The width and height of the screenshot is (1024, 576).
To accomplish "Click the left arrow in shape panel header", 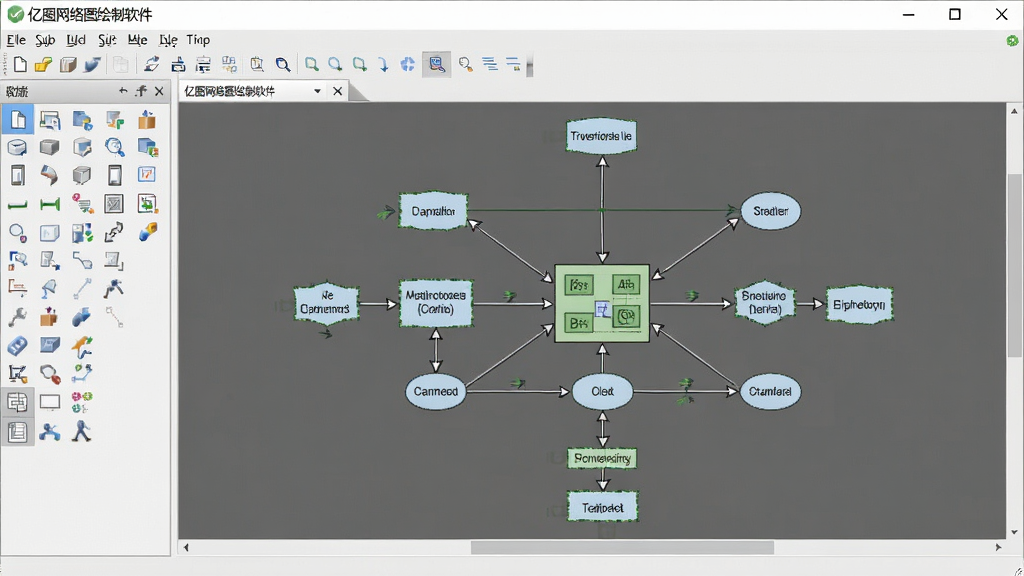I will tap(123, 91).
